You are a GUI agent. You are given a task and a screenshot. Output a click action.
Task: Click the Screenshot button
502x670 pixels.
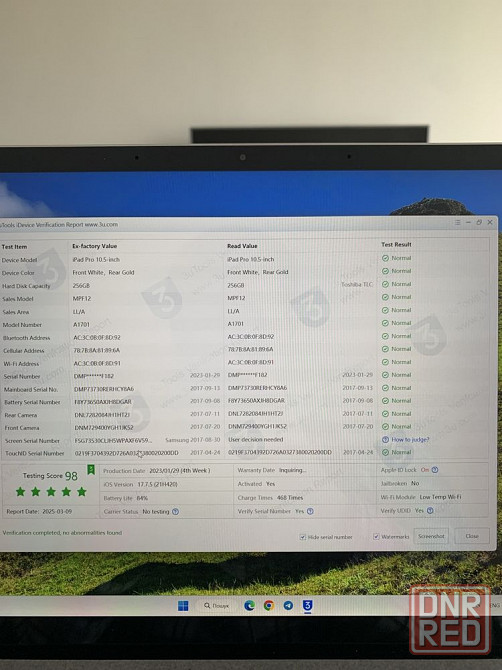click(431, 536)
